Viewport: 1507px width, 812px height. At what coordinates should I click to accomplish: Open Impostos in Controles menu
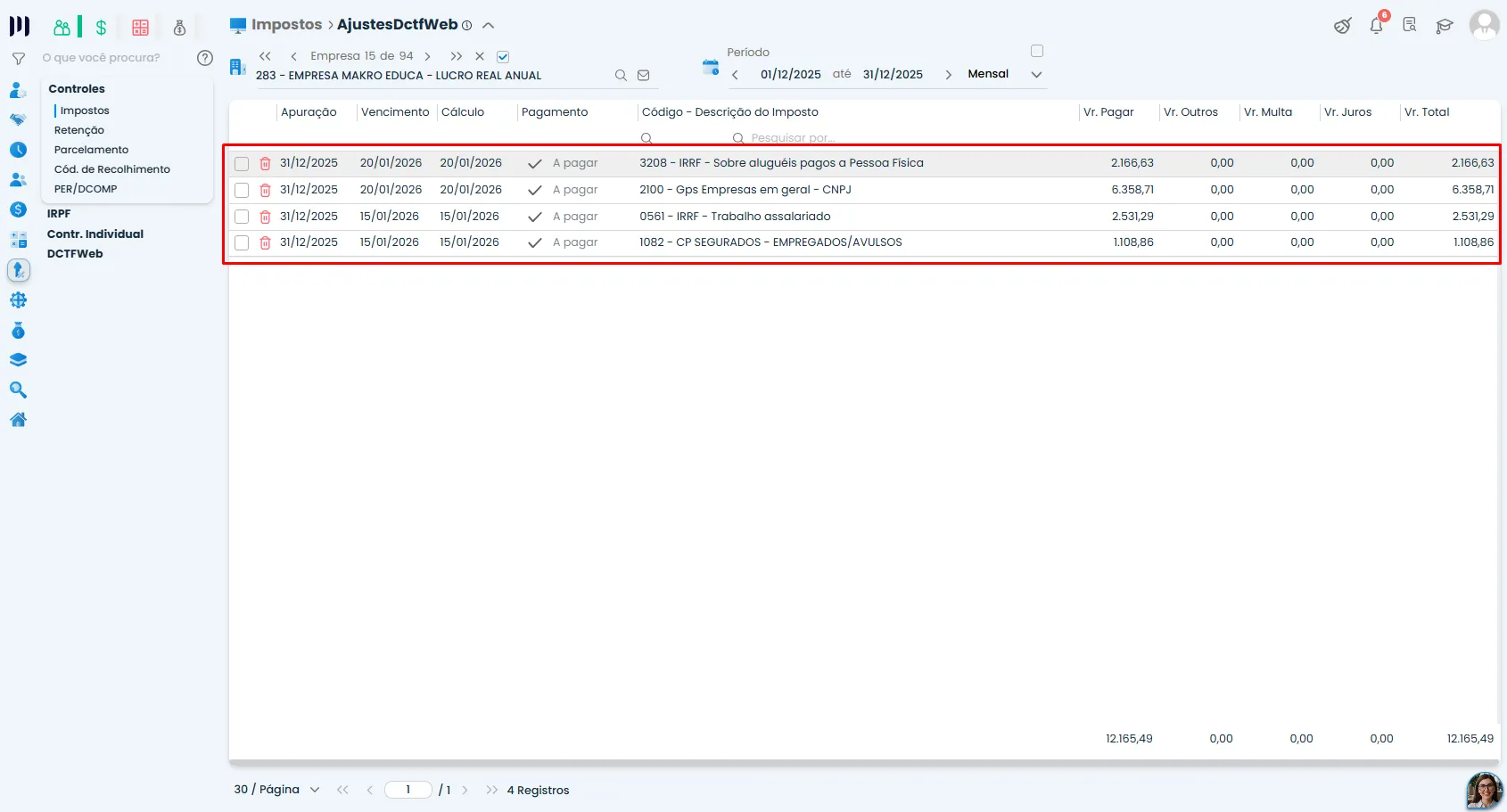[85, 111]
